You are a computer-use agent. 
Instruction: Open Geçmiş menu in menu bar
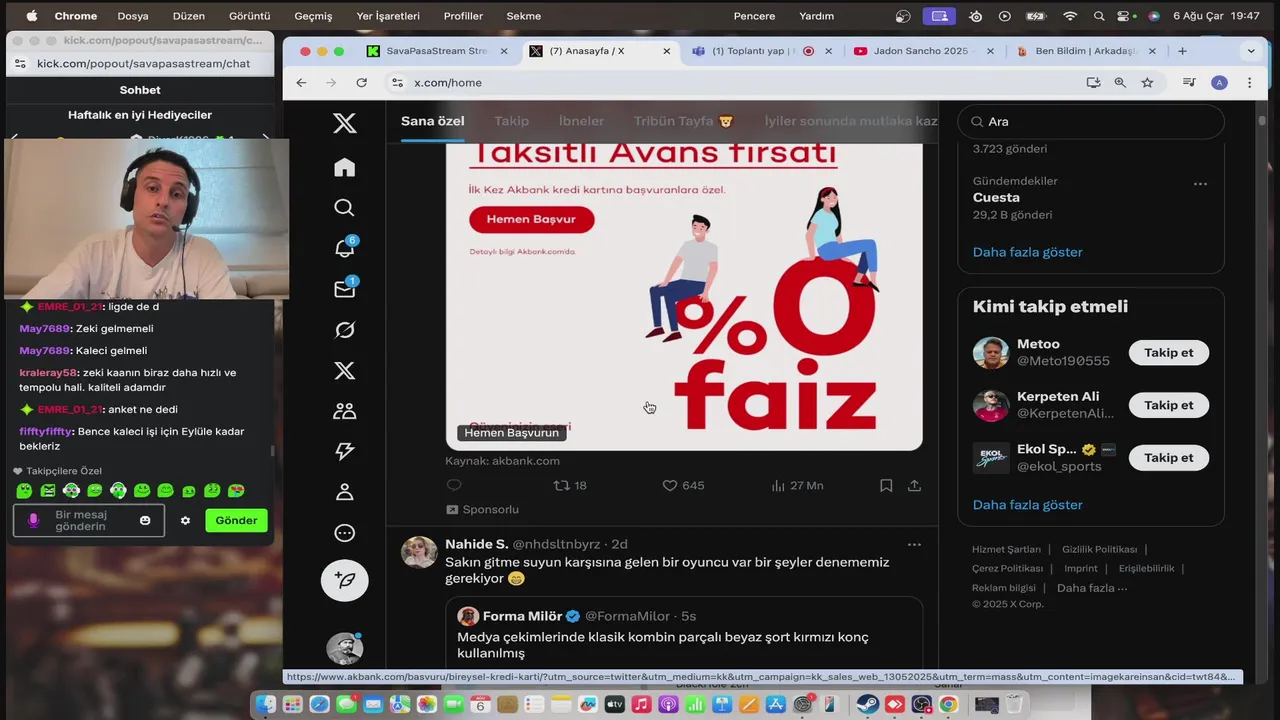pos(313,16)
